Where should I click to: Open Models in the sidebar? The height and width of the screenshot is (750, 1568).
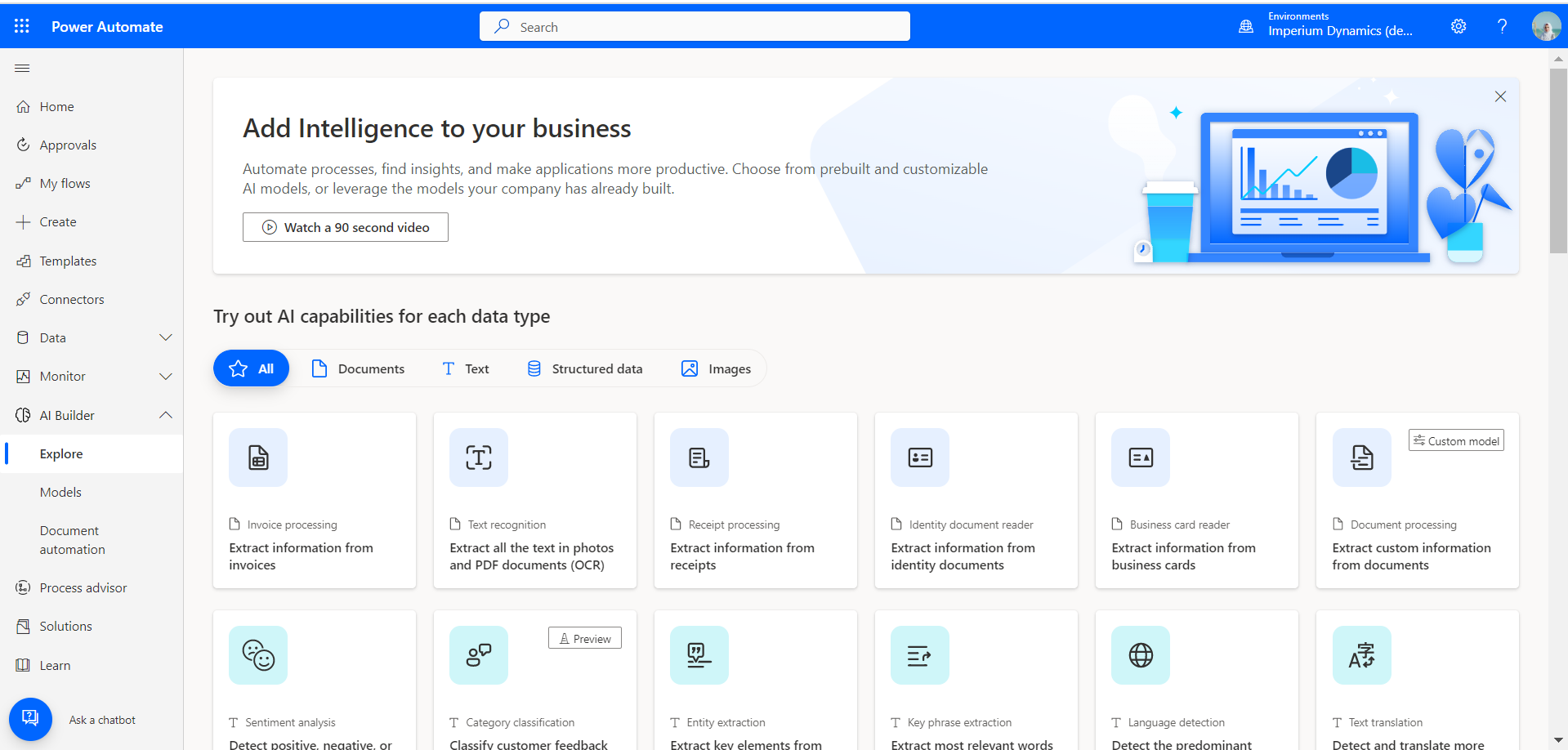(60, 492)
